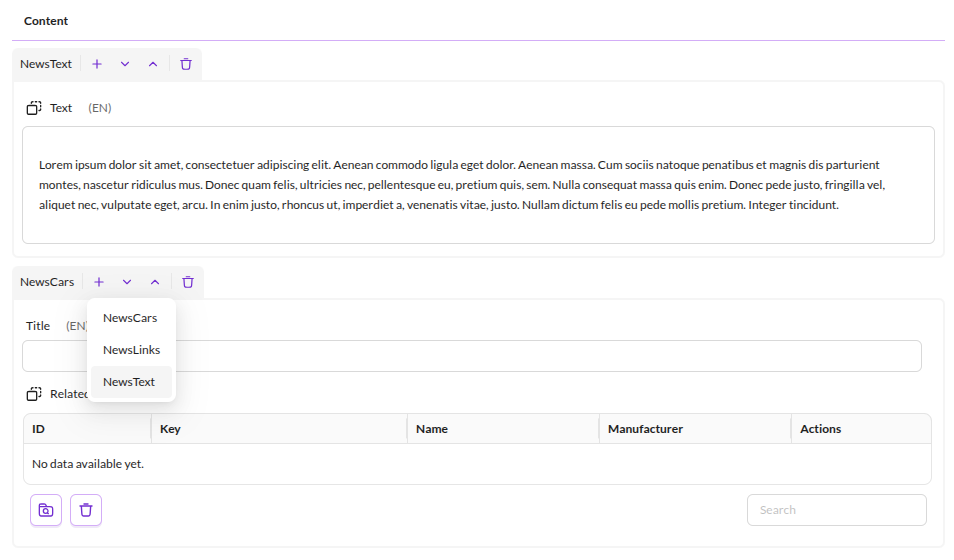The width and height of the screenshot is (954, 560).
Task: Choose NewsCars from the add-block menu
Action: click(x=131, y=318)
